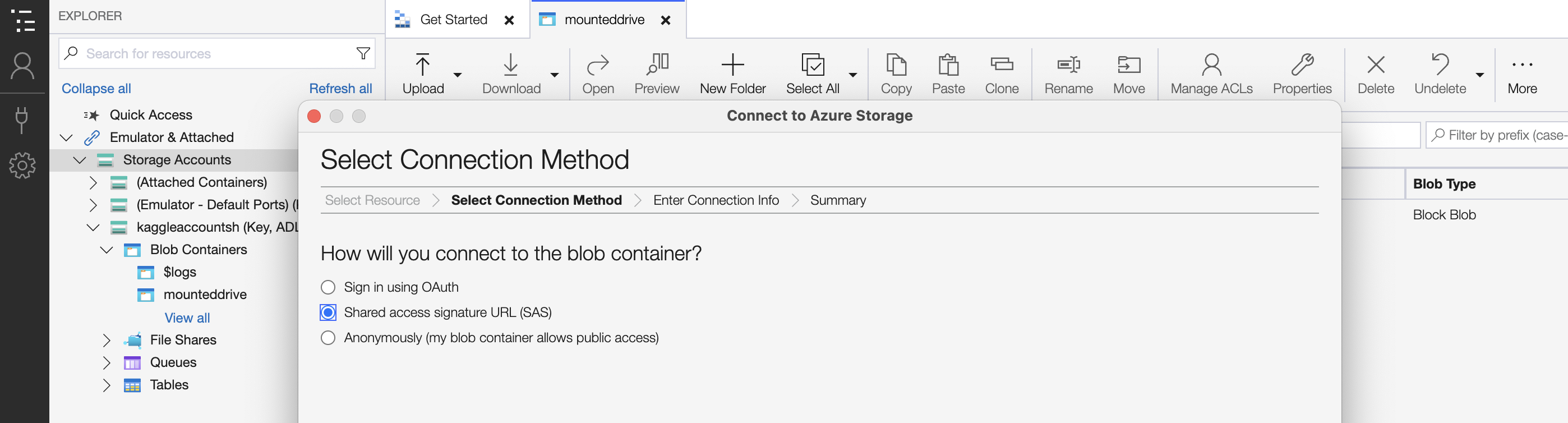Viewport: 1568px width, 423px height.
Task: Click the Select All toolbar button
Action: [x=813, y=73]
